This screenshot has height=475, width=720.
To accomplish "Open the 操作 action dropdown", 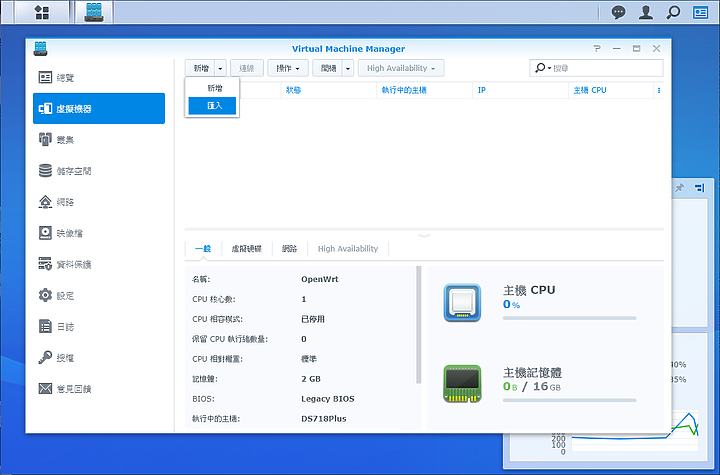I will (x=288, y=68).
